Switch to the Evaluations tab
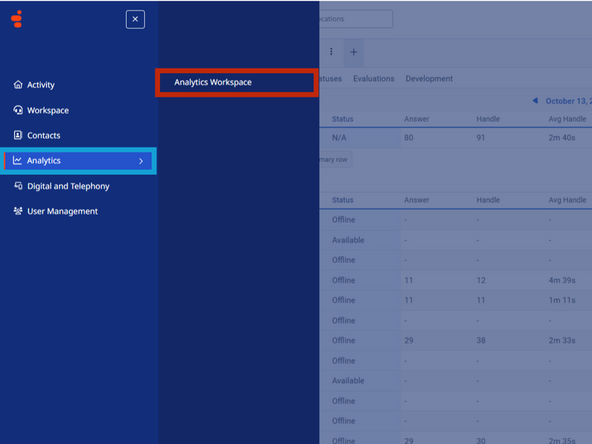 374,79
